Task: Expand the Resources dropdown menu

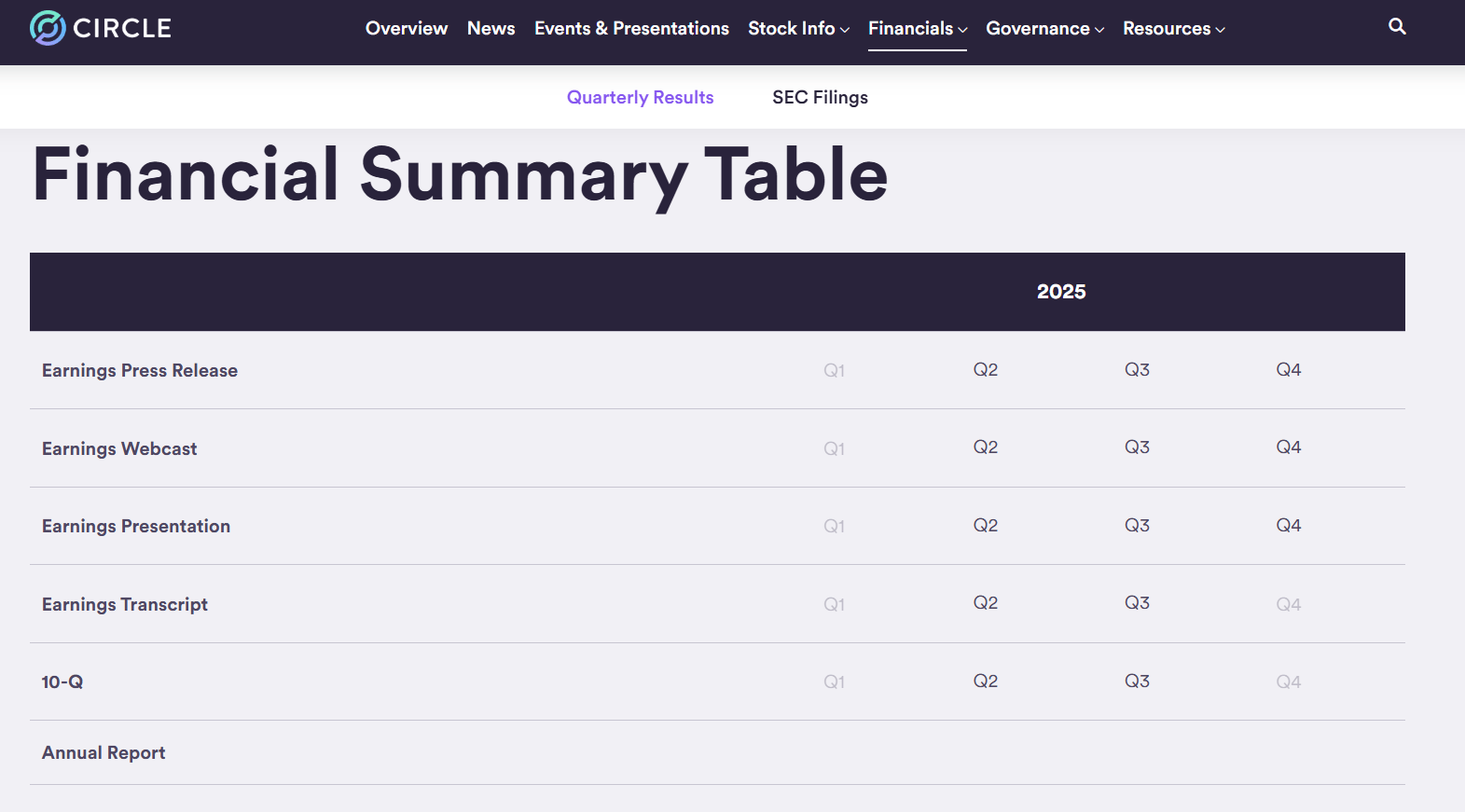Action: (1173, 29)
